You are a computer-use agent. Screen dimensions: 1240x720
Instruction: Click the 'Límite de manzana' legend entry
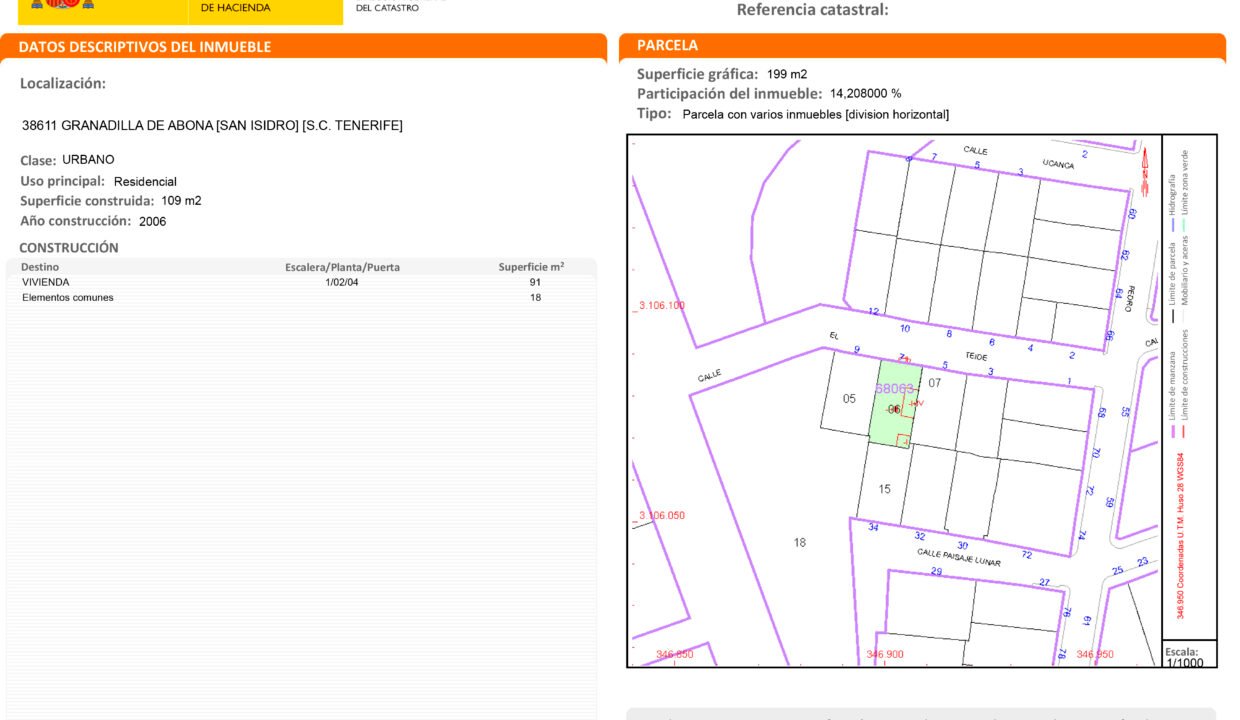pos(1172,395)
